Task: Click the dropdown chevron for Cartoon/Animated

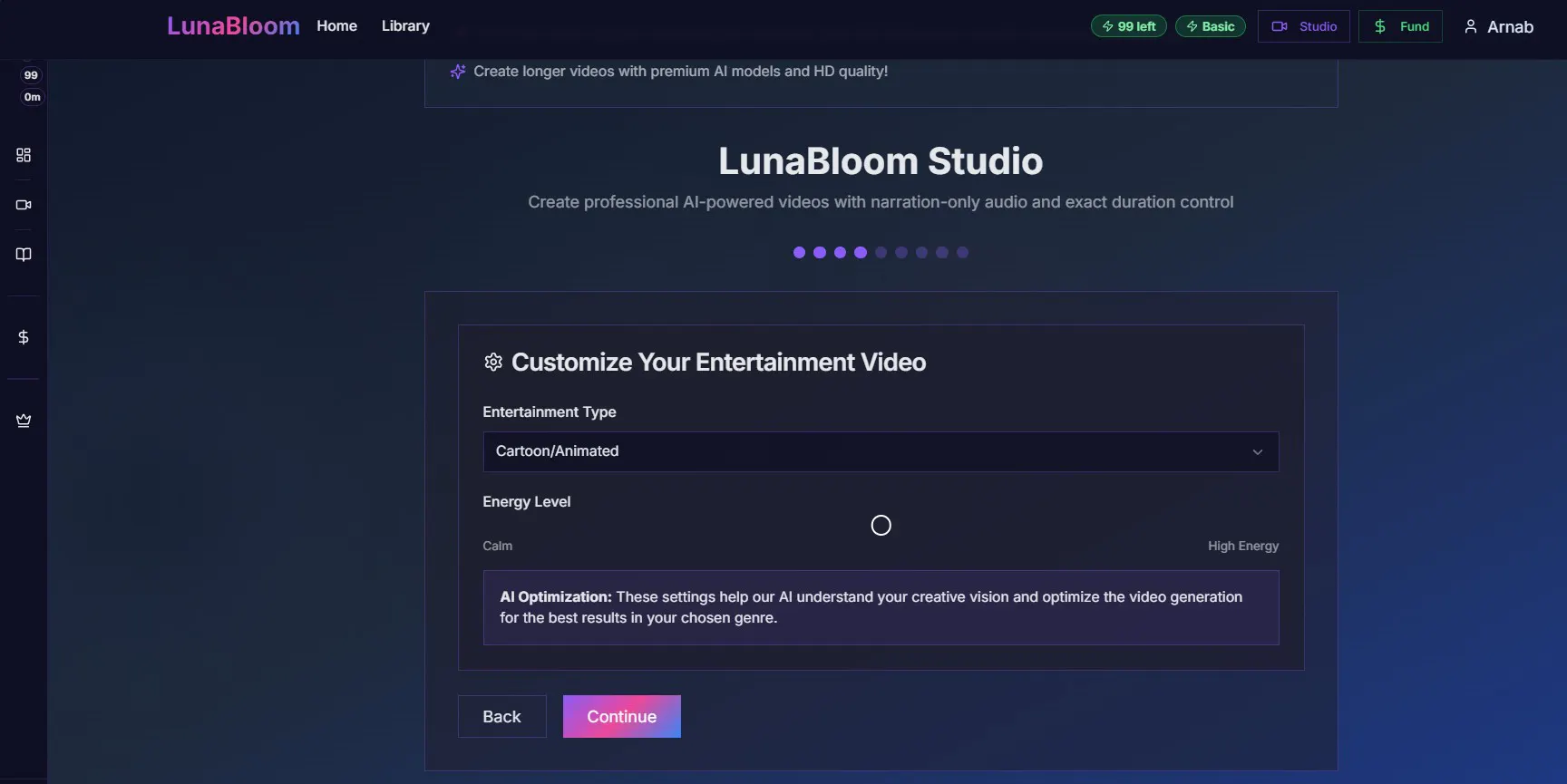Action: (x=1258, y=452)
